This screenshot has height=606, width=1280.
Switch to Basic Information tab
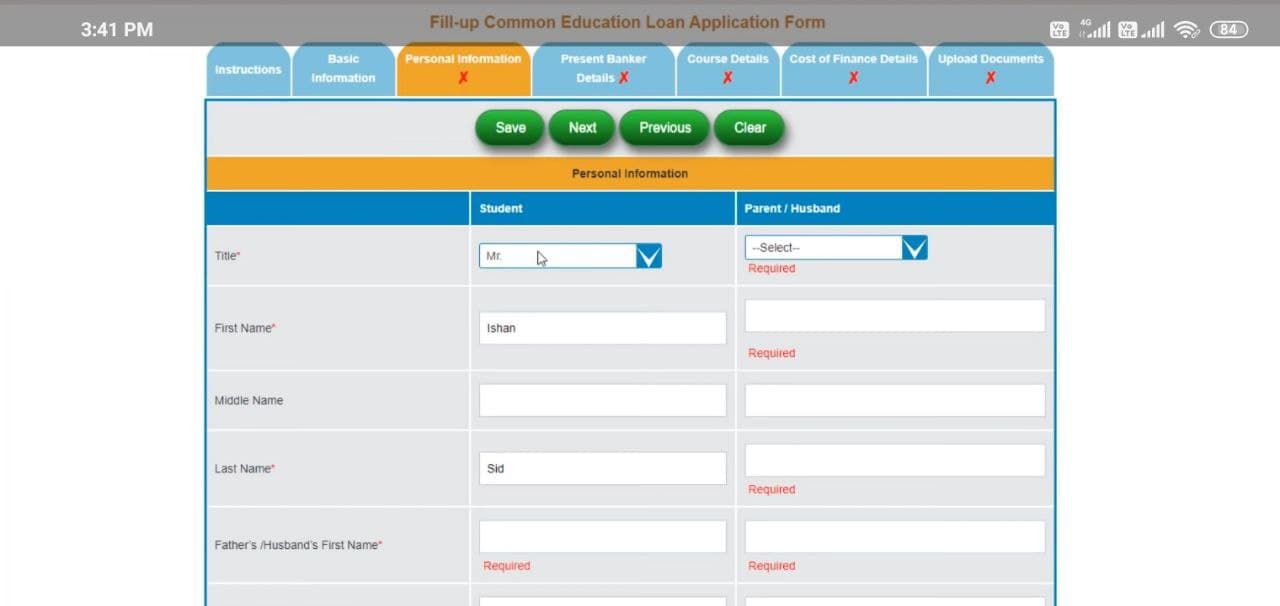[x=343, y=69]
